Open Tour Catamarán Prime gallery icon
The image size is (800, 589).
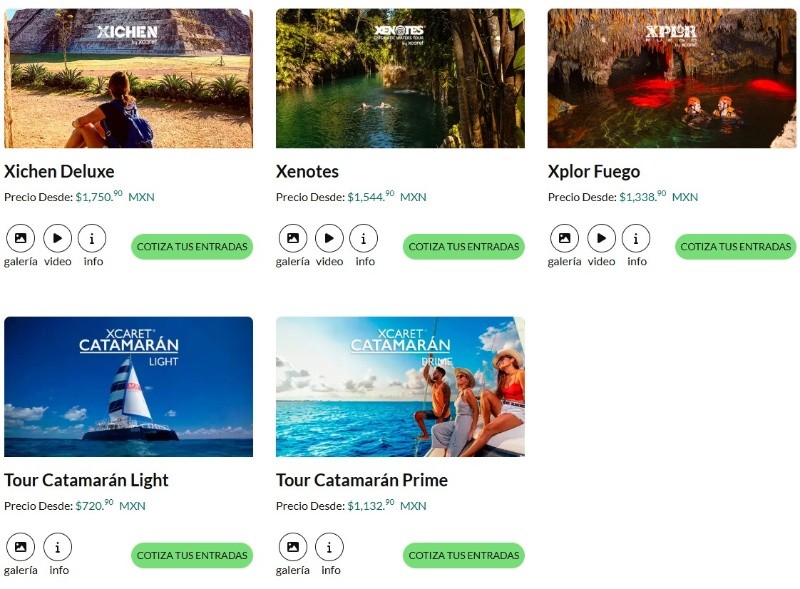pos(292,547)
